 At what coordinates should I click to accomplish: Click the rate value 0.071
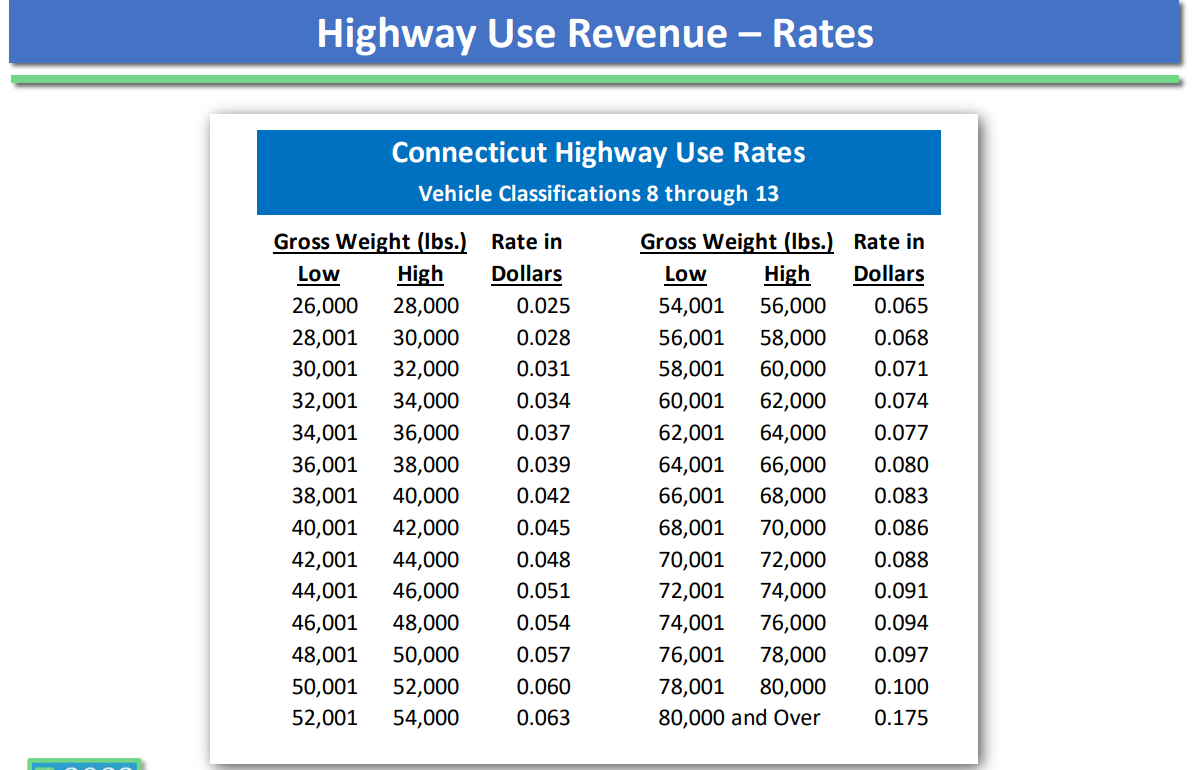point(902,369)
